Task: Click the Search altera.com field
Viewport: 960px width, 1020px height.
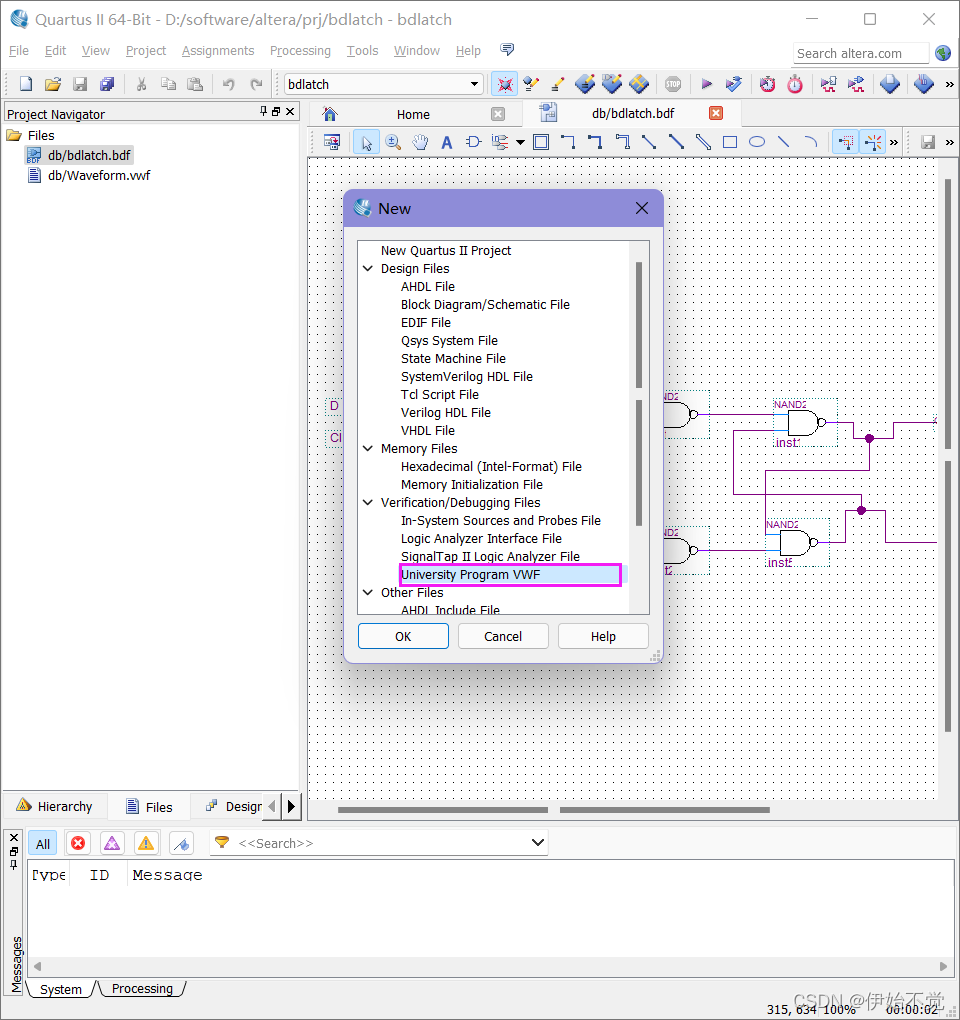Action: point(860,53)
